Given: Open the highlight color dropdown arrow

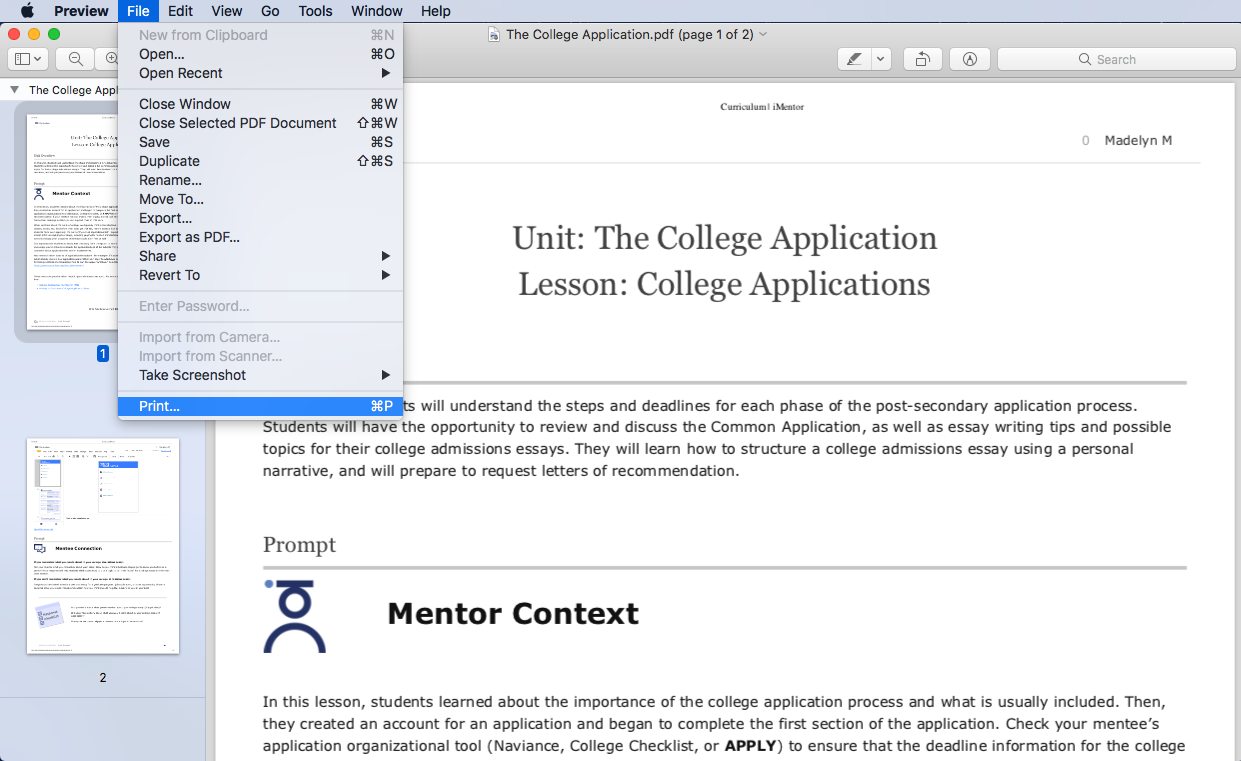Looking at the screenshot, I should click(881, 59).
